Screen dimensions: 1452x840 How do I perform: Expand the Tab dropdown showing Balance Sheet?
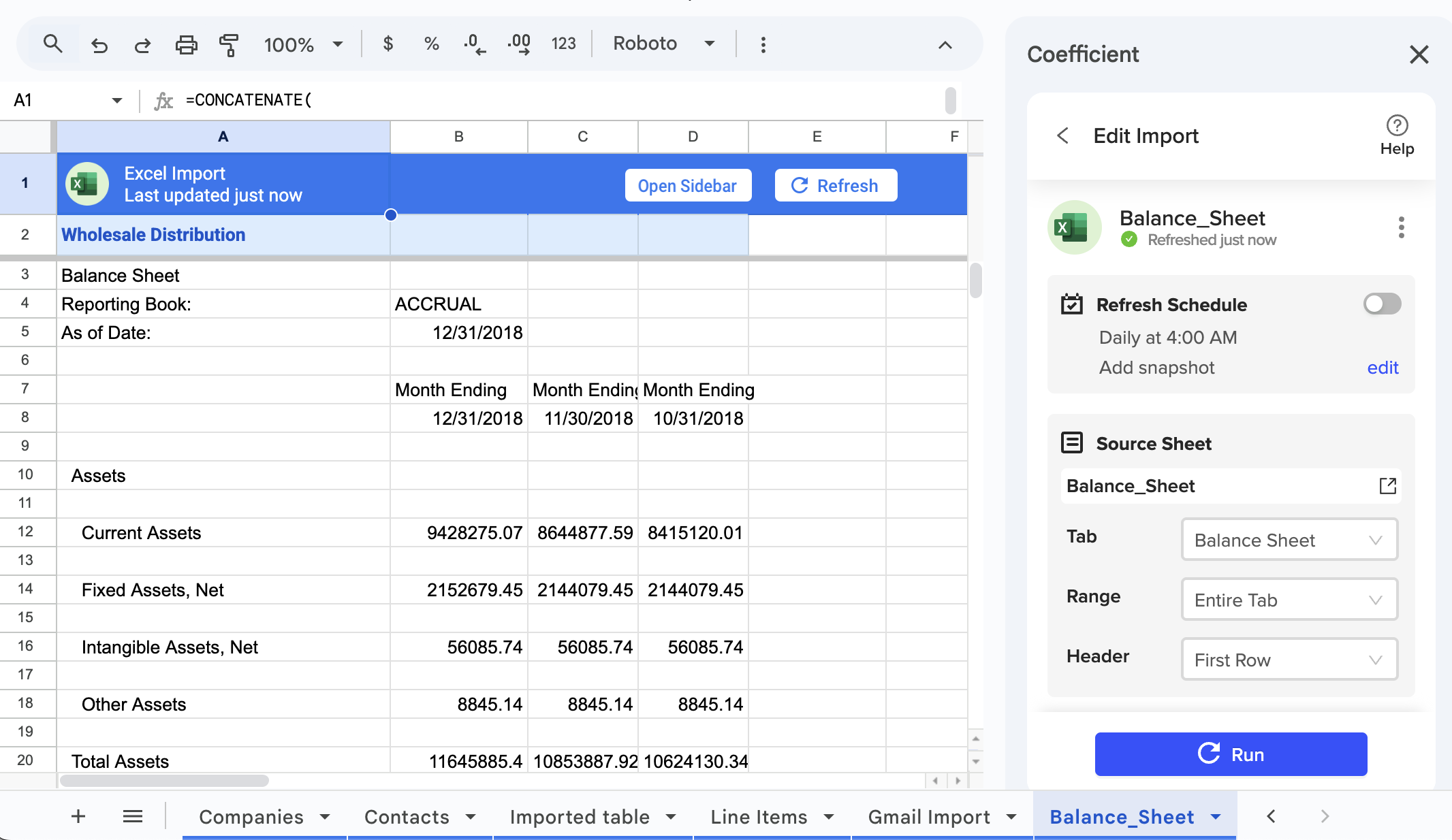point(1289,540)
